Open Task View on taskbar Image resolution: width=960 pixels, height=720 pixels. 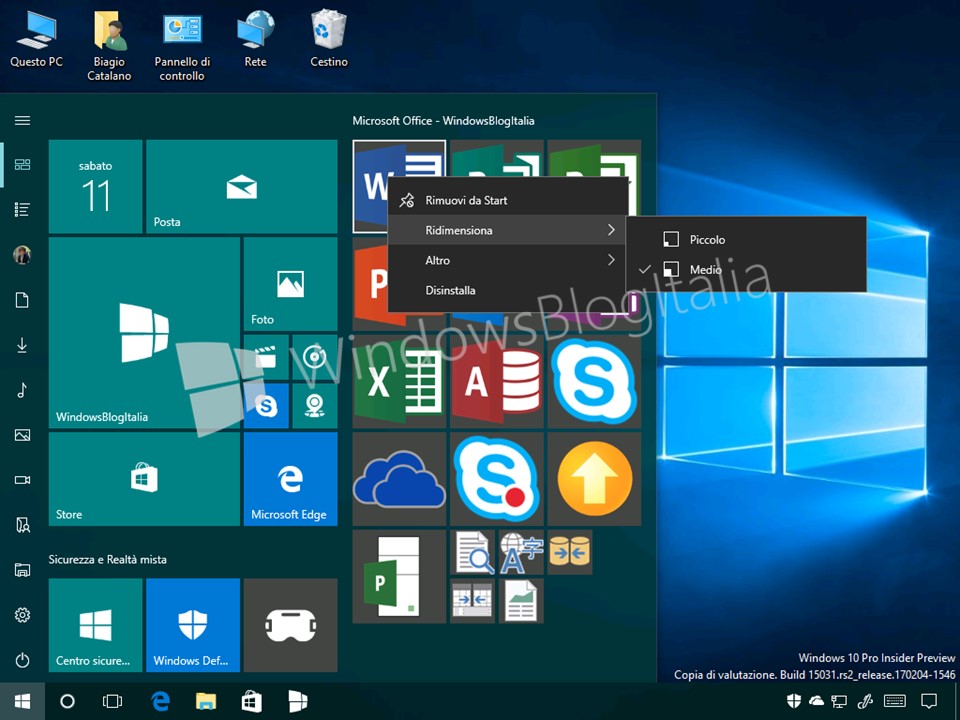point(113,702)
